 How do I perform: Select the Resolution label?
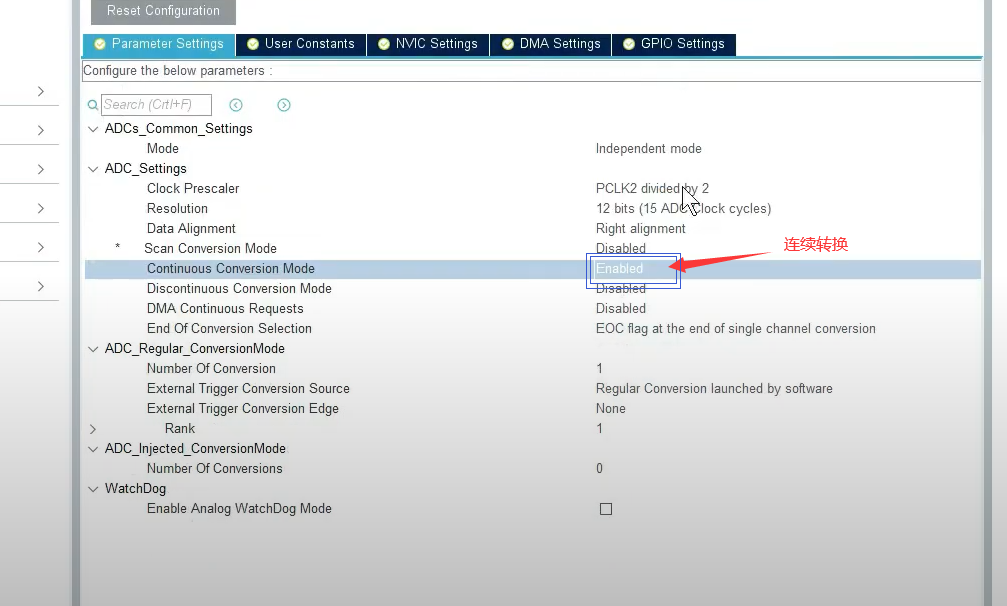pyautogui.click(x=177, y=209)
